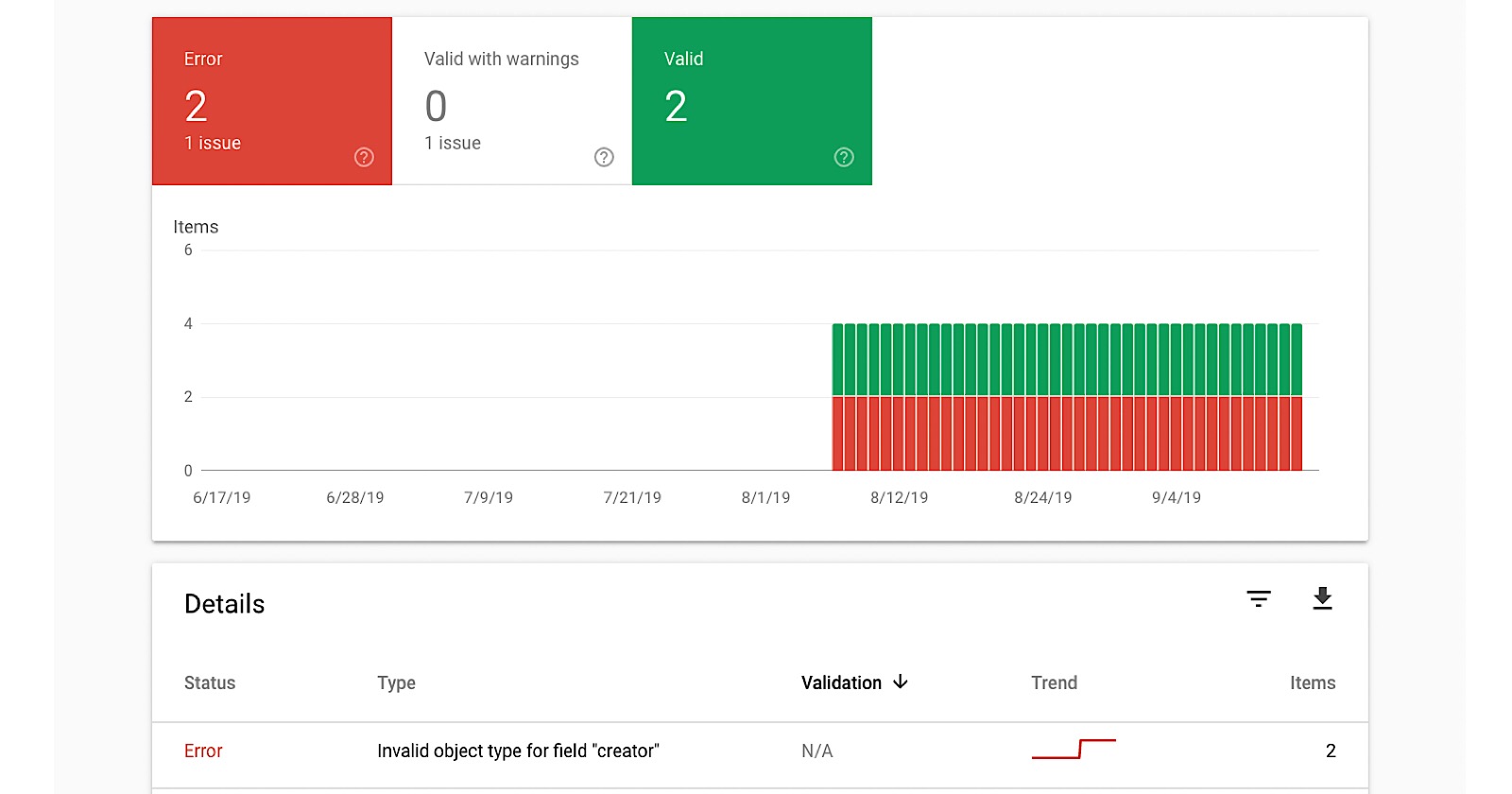1512x794 pixels.
Task: Click the '1 issue' text on Error card
Action: point(213,143)
